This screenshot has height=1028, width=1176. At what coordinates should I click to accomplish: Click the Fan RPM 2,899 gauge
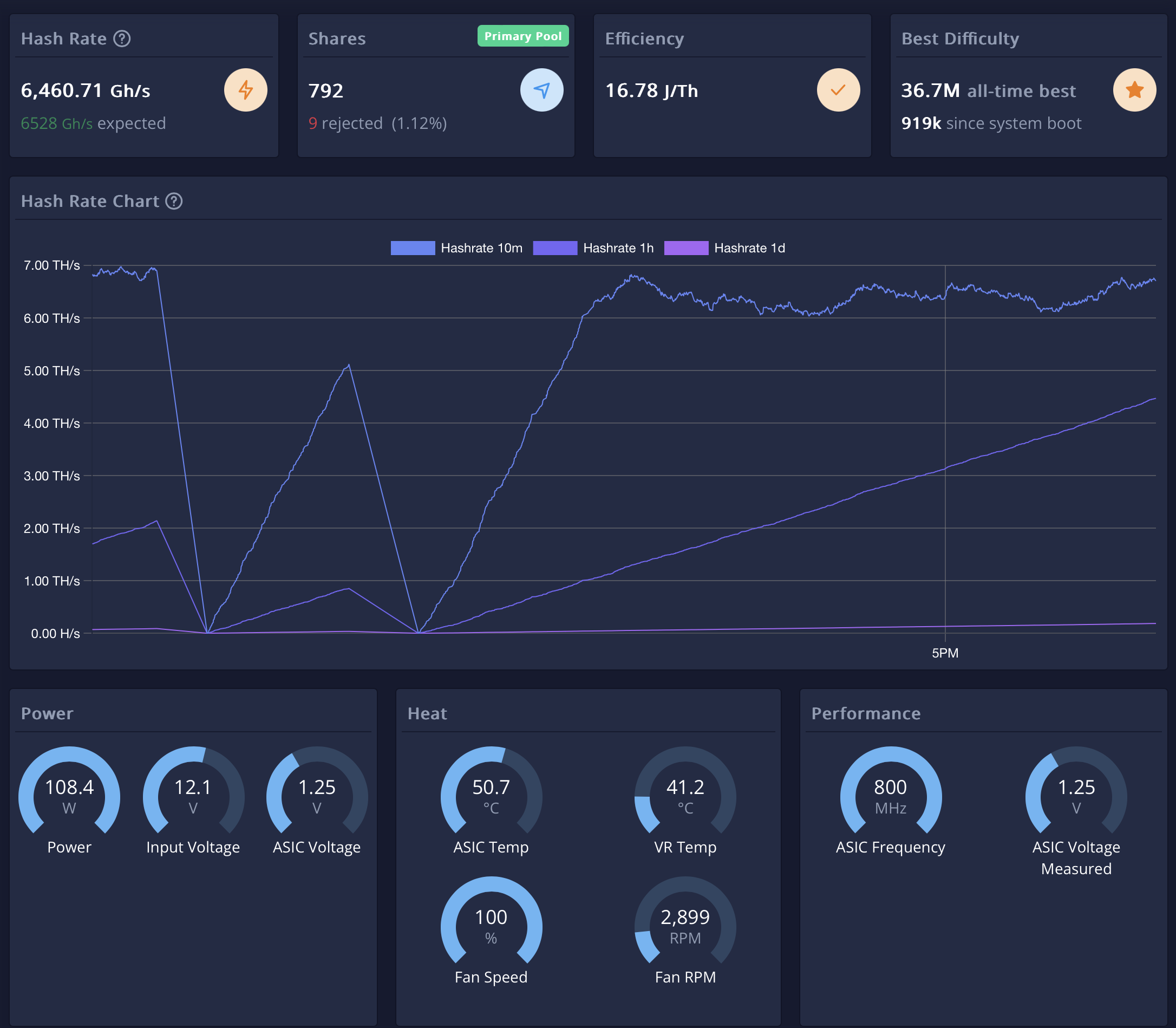tap(684, 925)
